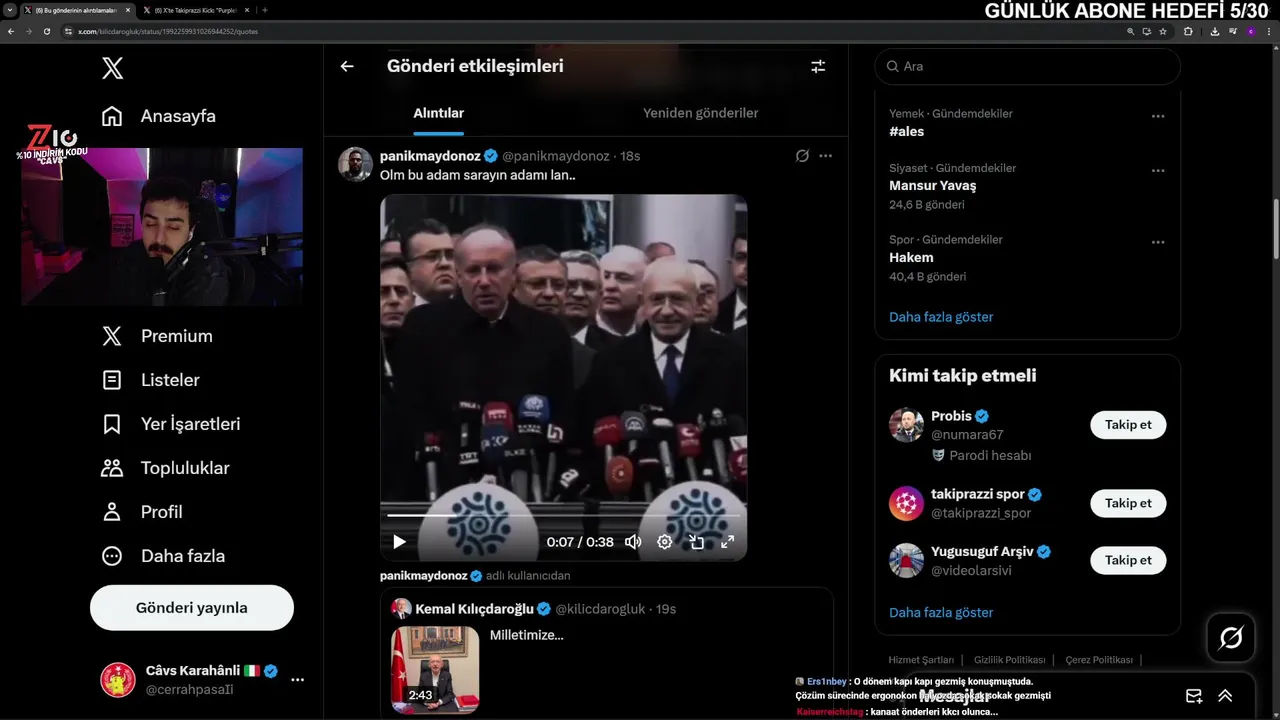Image resolution: width=1280 pixels, height=720 pixels.
Task: Open the browser tab search dropdown
Action: 8,10
